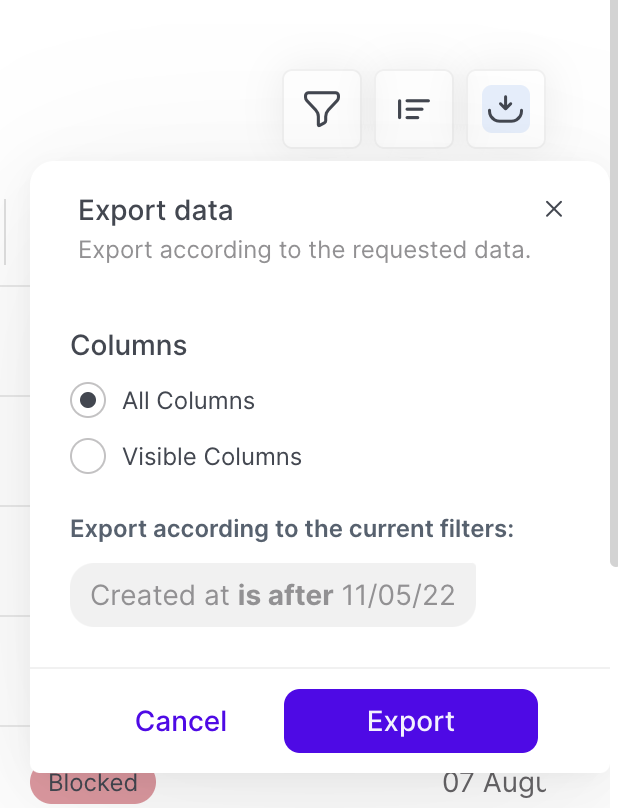Close the Export data dialog with X
This screenshot has width=618, height=808.
[554, 209]
